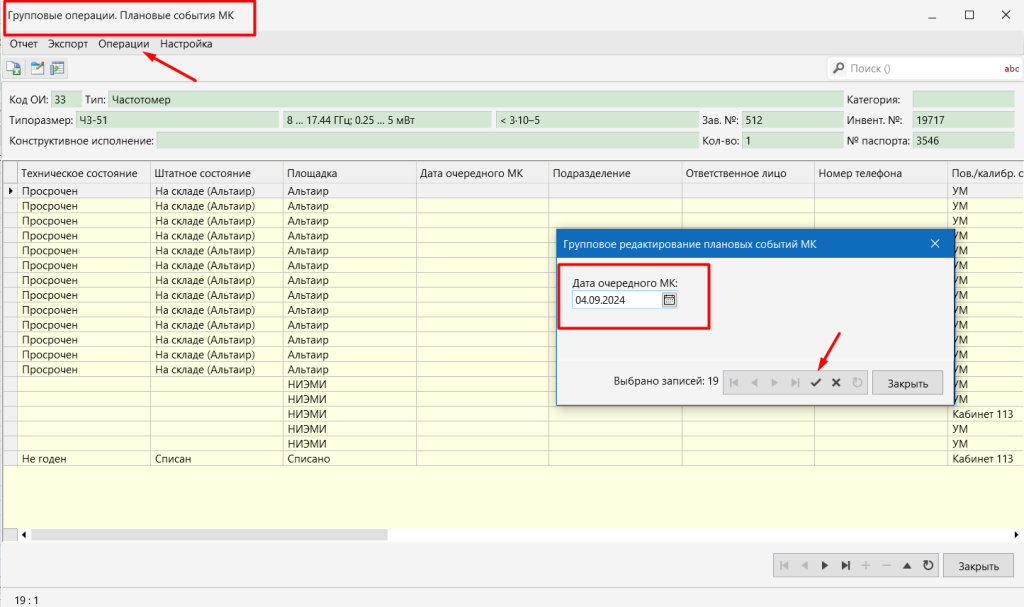Screen dimensions: 1024x607
Task: Click the Списан cell
Action: tap(217, 459)
